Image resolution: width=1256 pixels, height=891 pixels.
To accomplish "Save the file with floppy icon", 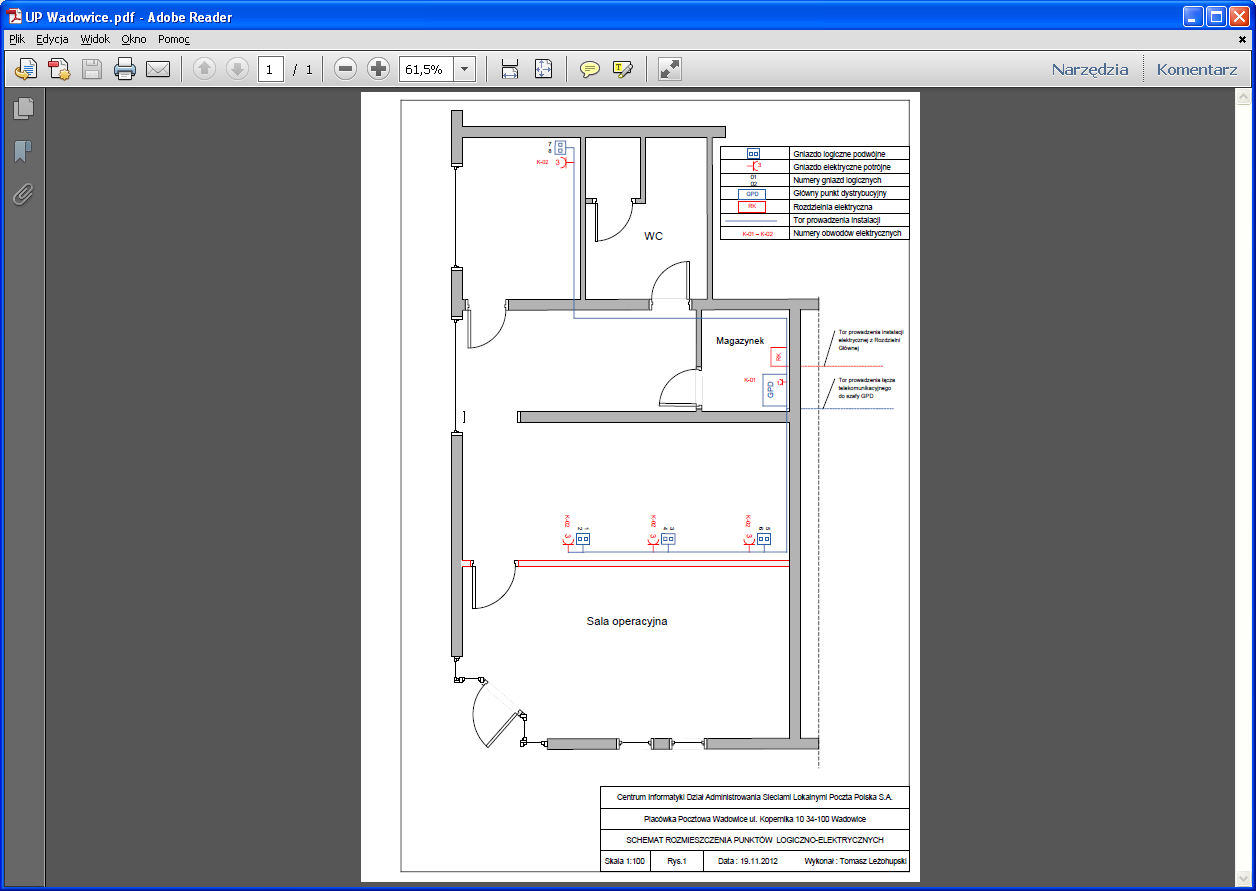I will (x=92, y=69).
